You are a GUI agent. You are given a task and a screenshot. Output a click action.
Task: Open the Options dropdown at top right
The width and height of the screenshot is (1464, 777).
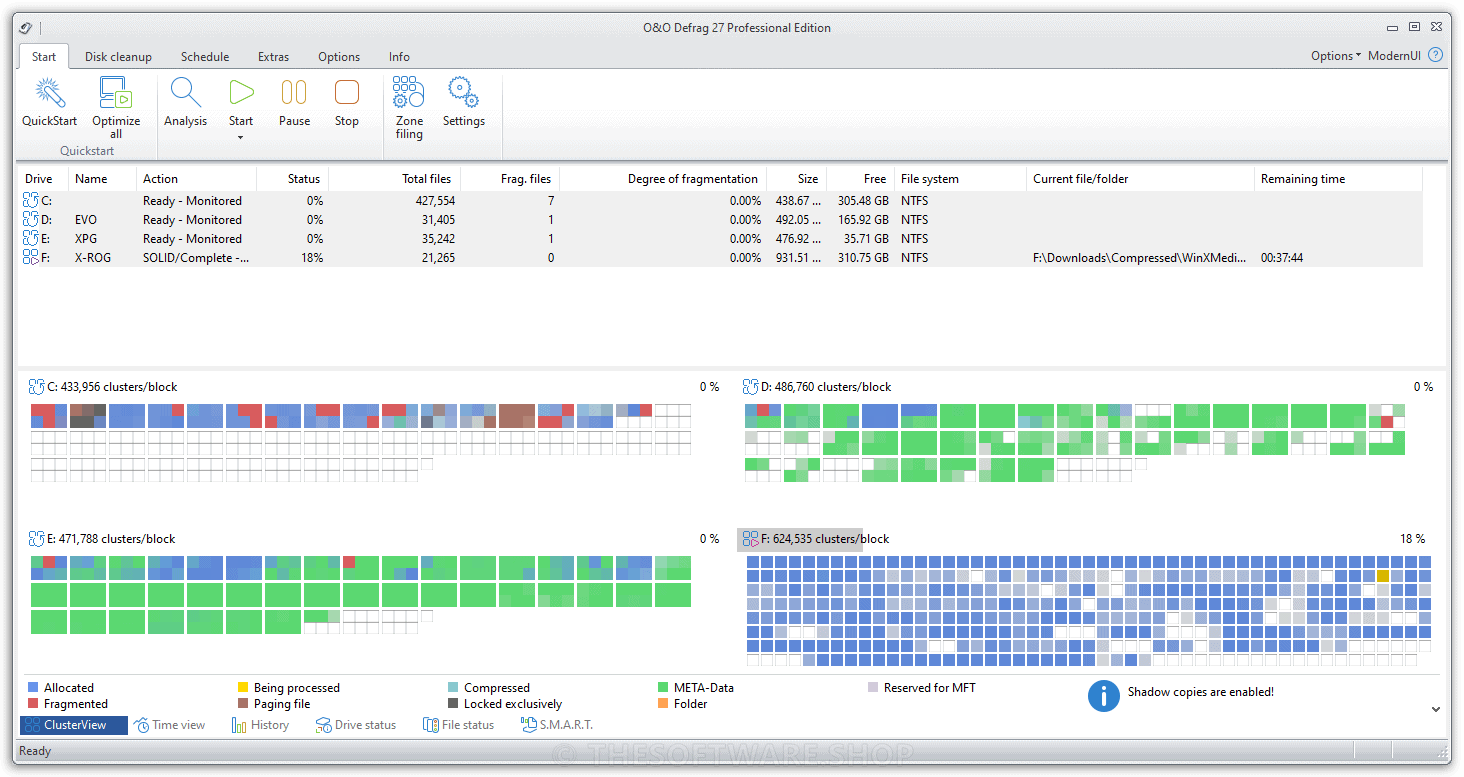pos(1336,56)
